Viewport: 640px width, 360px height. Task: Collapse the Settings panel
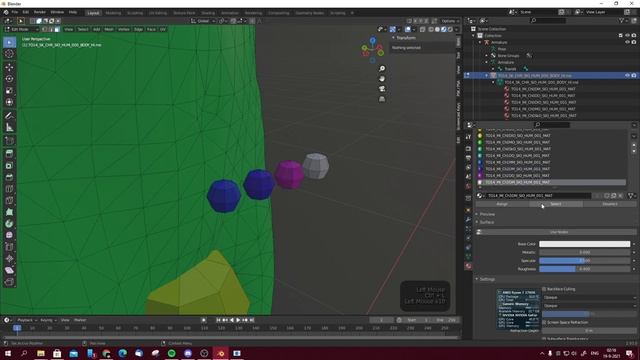click(477, 279)
